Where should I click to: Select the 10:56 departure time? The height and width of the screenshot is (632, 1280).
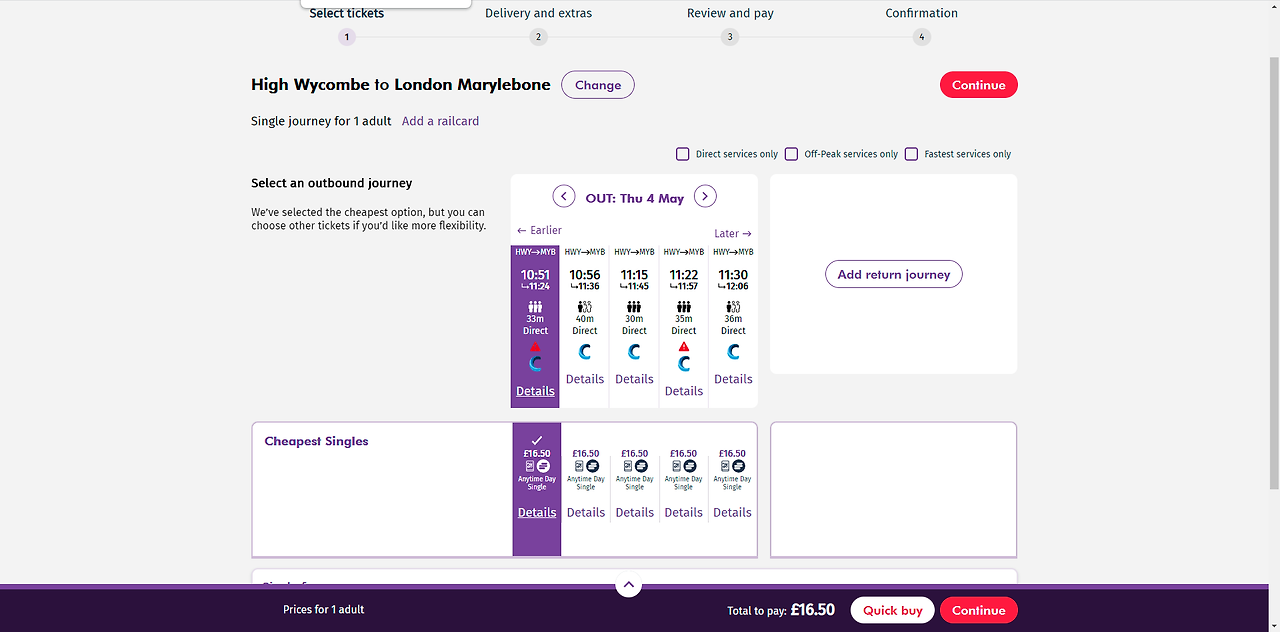click(x=585, y=275)
